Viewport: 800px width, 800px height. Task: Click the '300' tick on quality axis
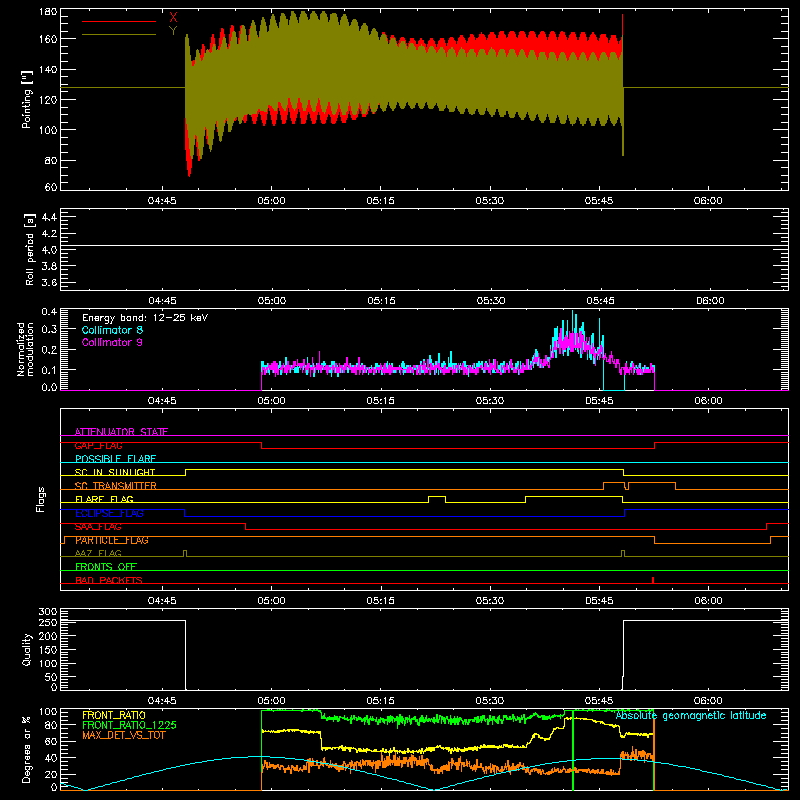[x=48, y=611]
